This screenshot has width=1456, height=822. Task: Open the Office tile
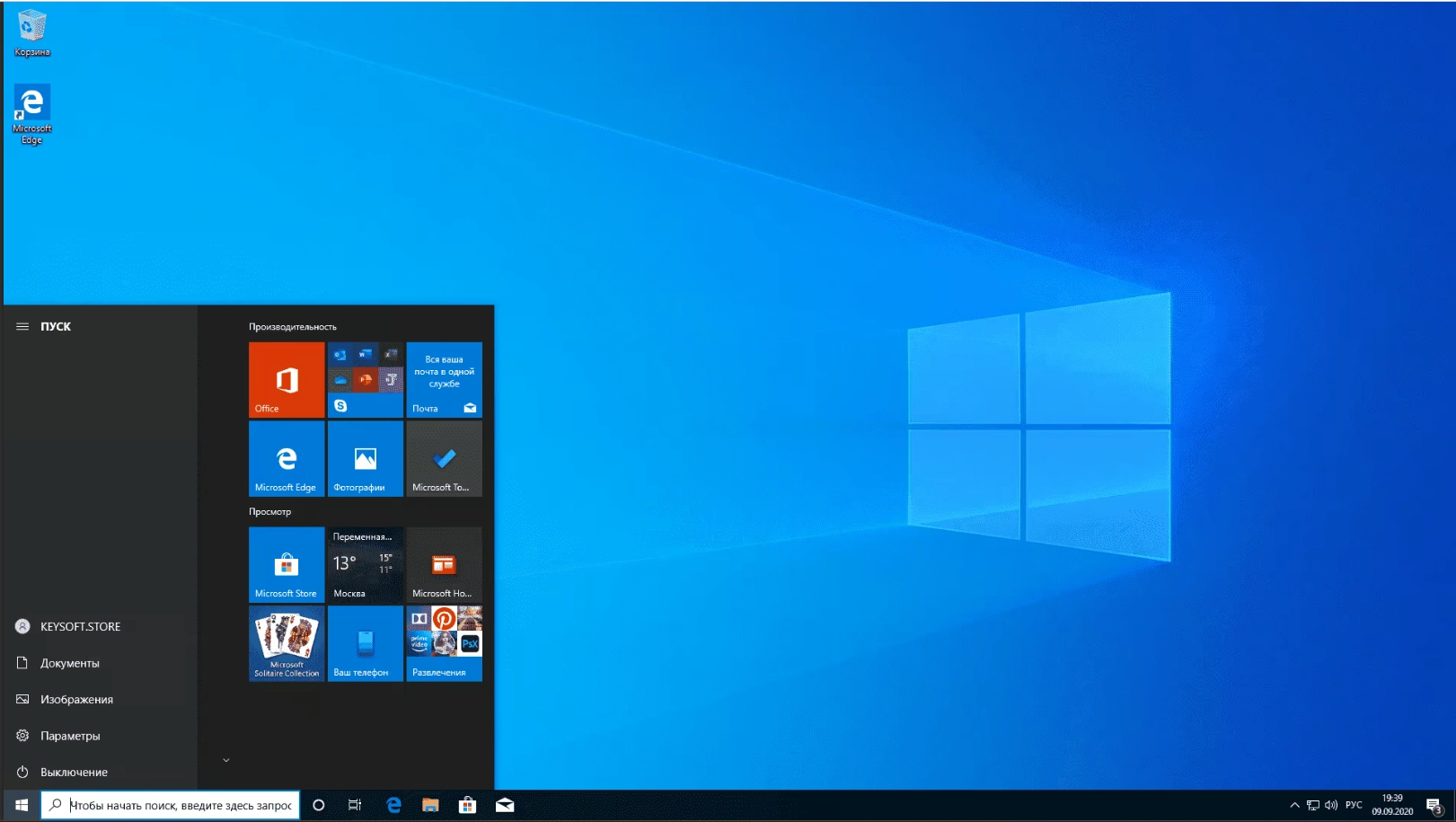(x=286, y=380)
